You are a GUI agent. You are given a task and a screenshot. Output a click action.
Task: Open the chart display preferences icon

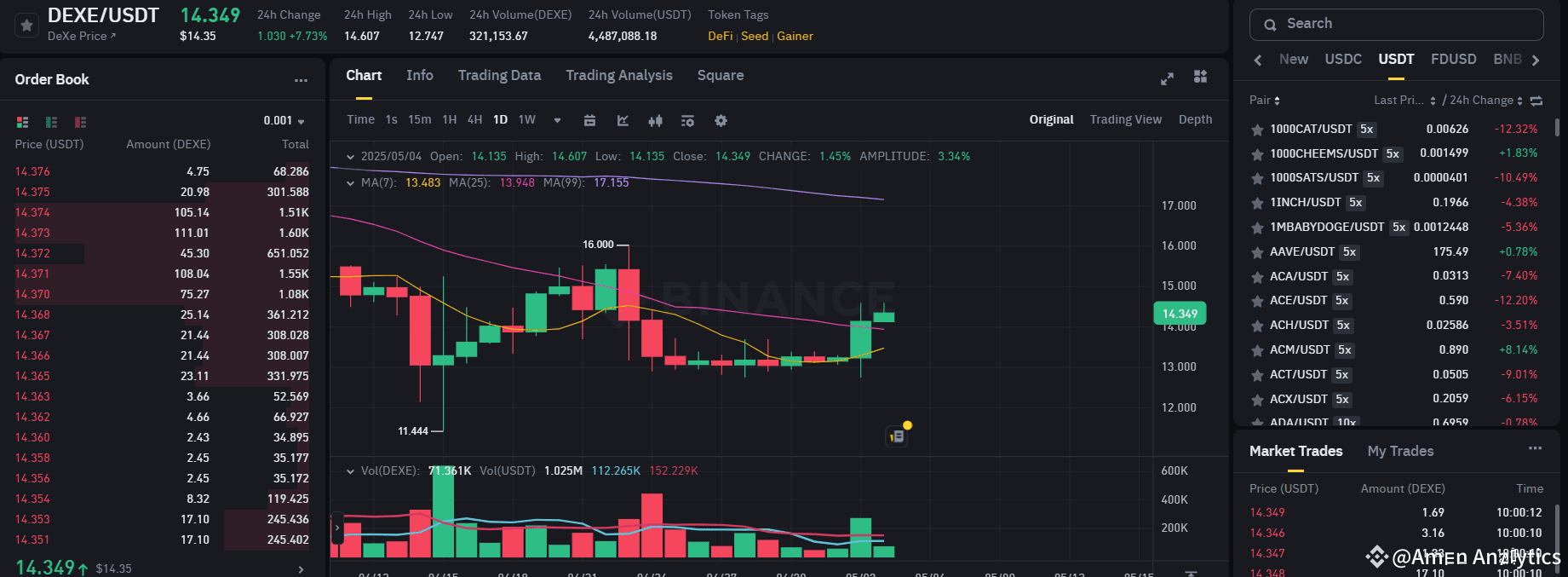point(687,120)
